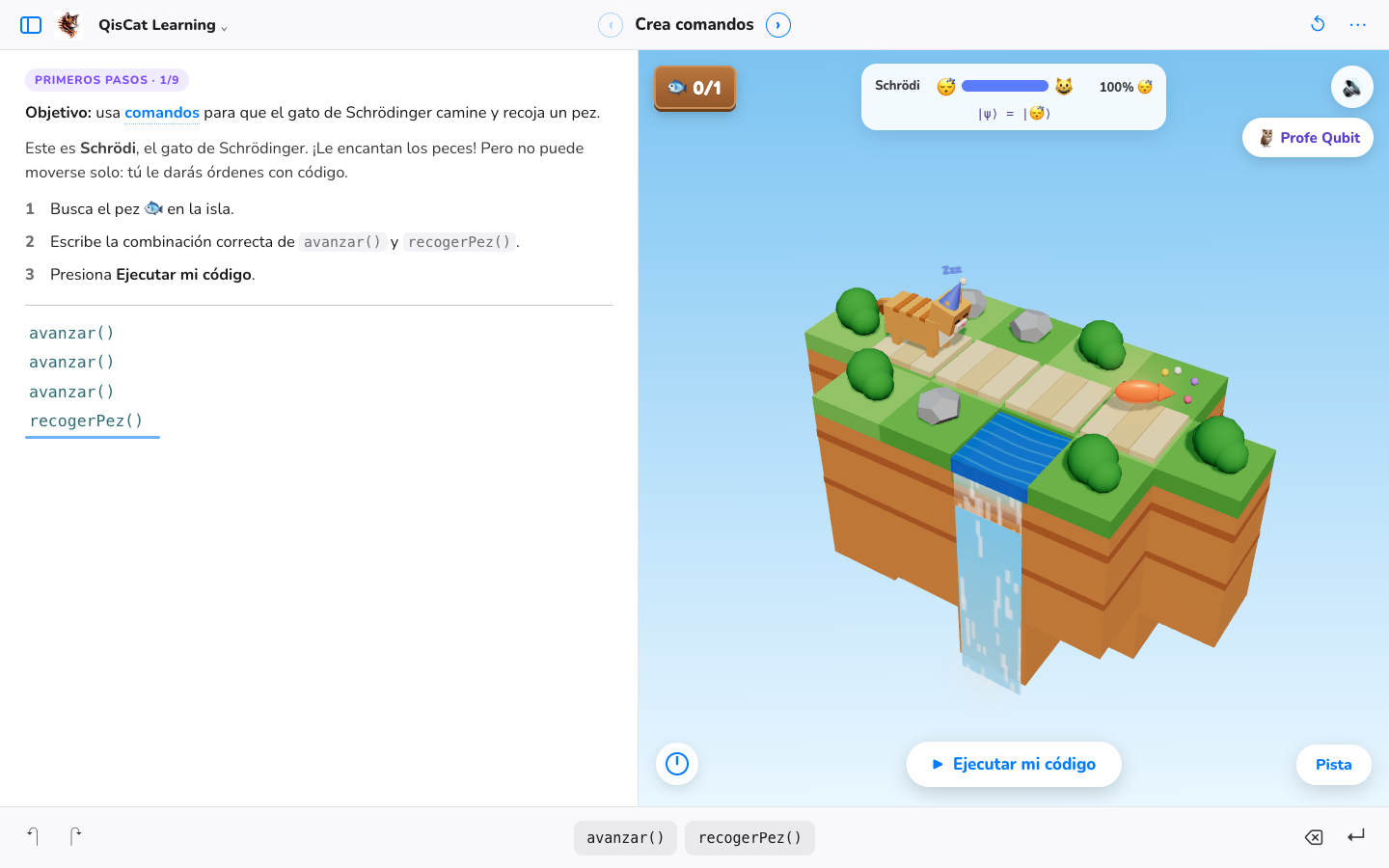This screenshot has height=868, width=1389.
Task: Insert the avanzar() command chip
Action: pyautogui.click(x=625, y=838)
